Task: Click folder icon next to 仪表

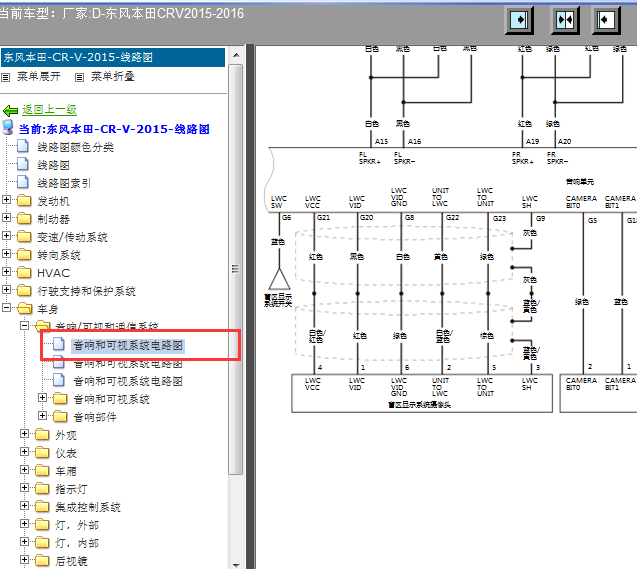Action: (42, 452)
